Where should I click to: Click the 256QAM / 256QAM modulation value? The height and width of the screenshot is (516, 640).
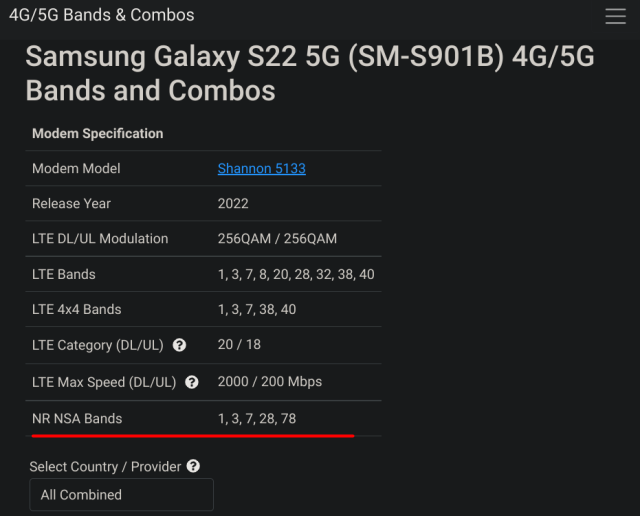[277, 239]
